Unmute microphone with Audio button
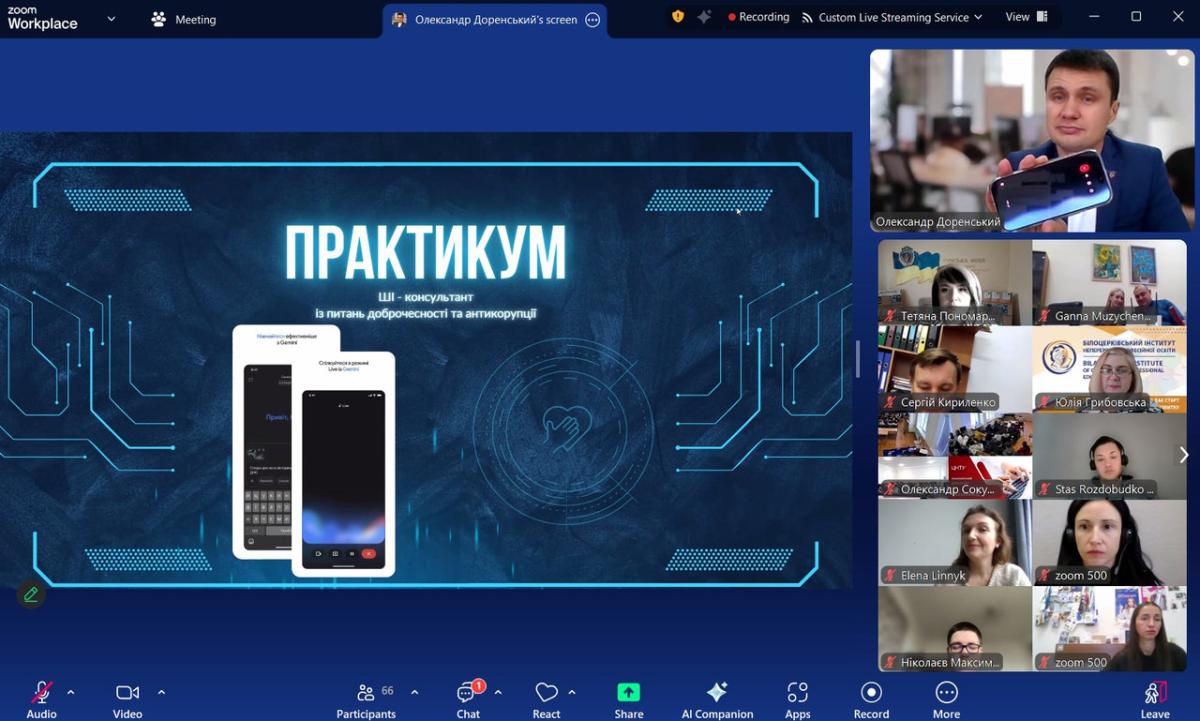 point(42,699)
